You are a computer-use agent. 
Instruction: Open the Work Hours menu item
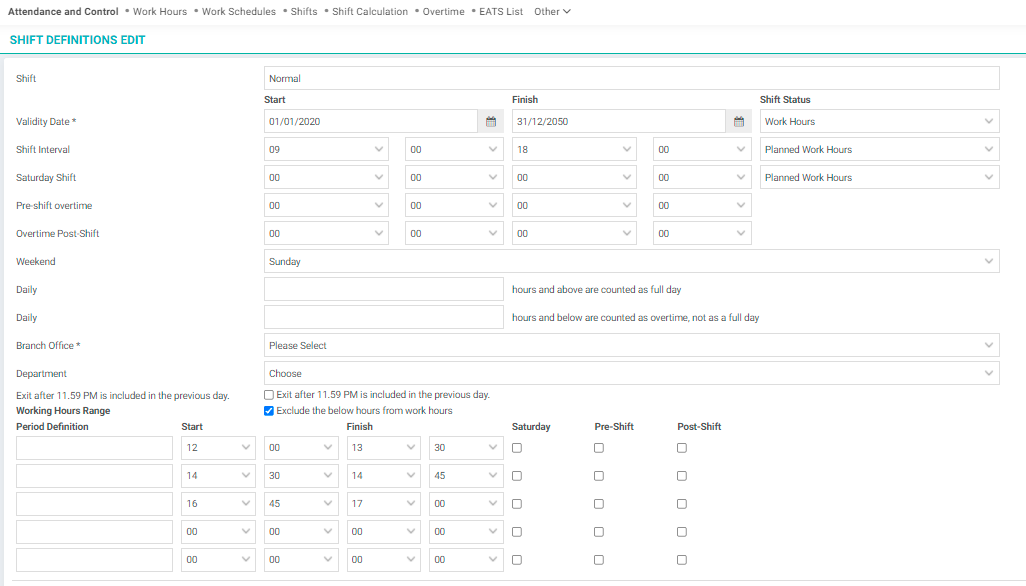[x=160, y=12]
